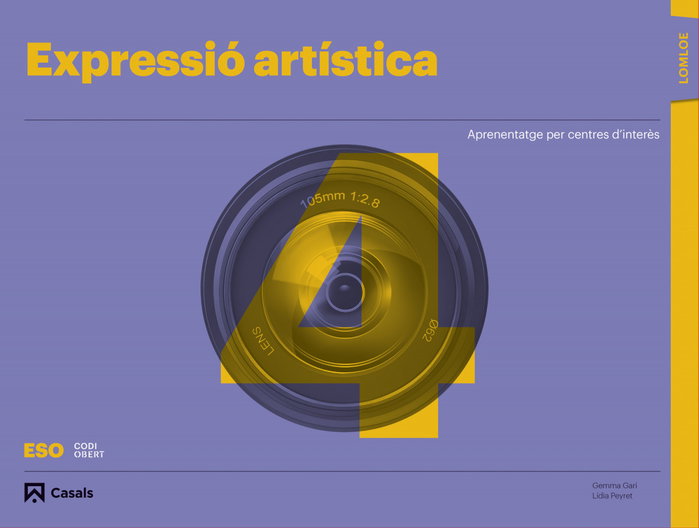Click the LENS text on lens ring
This screenshot has height=528, width=699.
[263, 342]
